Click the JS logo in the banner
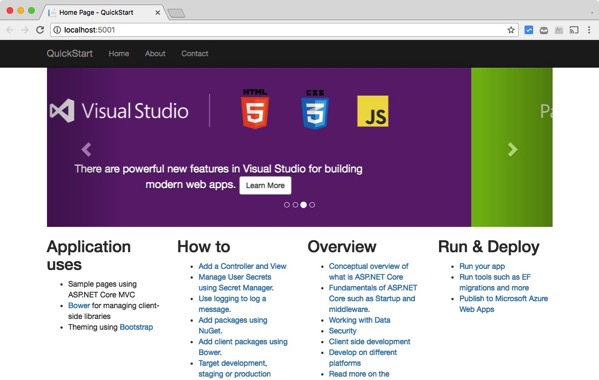The height and width of the screenshot is (380, 599). (373, 111)
